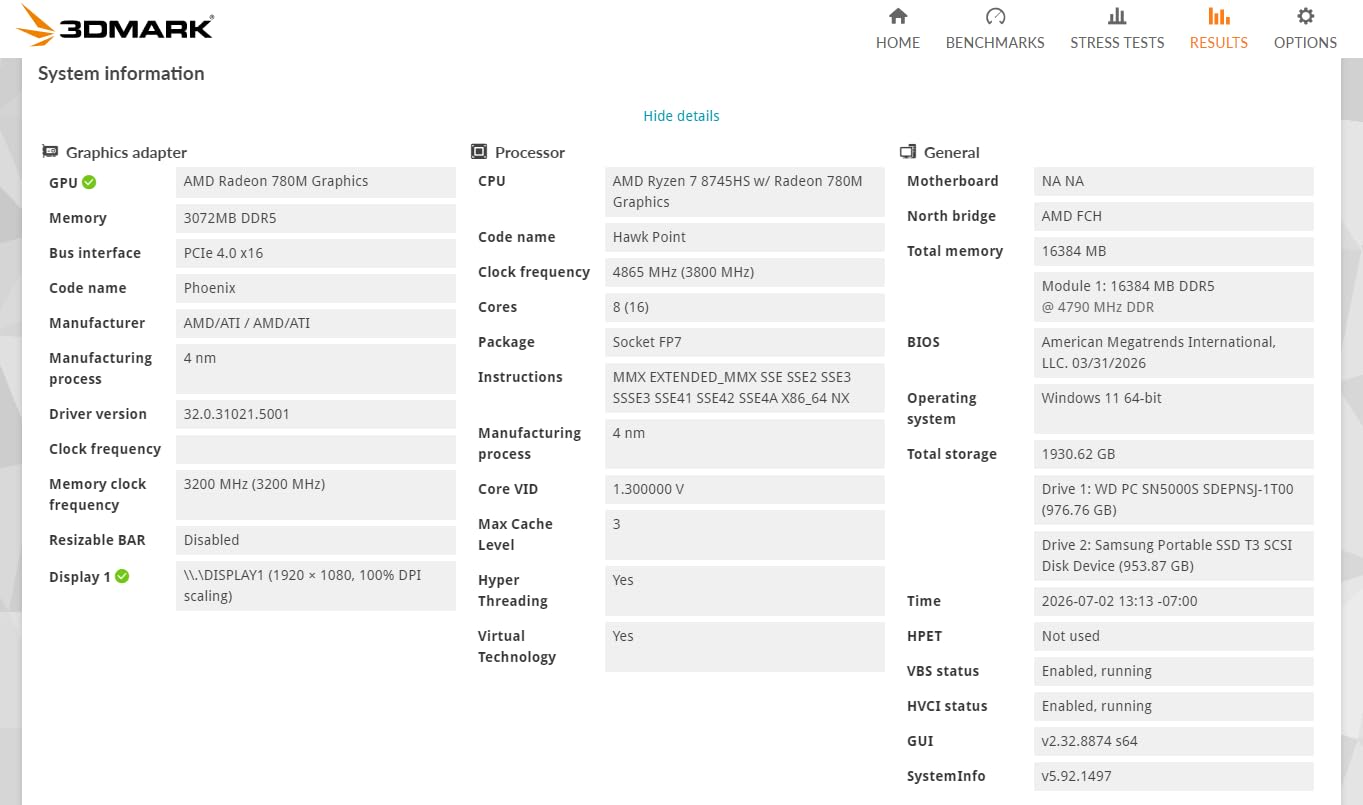This screenshot has height=805, width=1363.
Task: Click the Time value 2026-07-02 13:13
Action: pos(1174,601)
